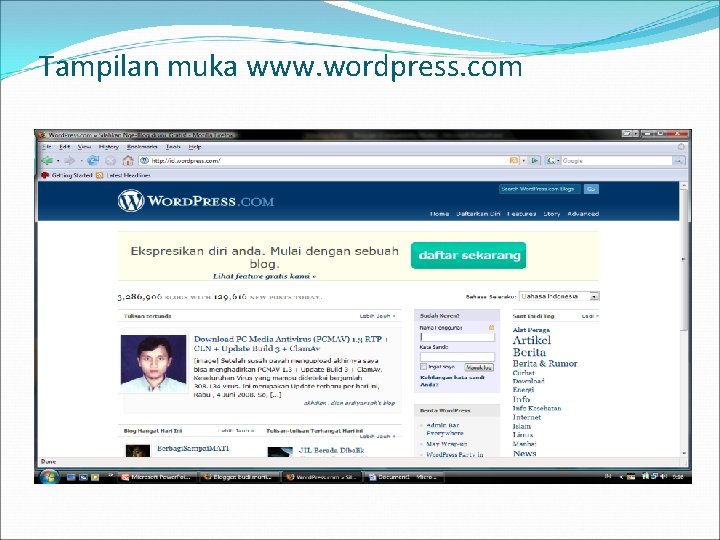
Task: Open the Windows Start orb
Action: tap(49, 477)
